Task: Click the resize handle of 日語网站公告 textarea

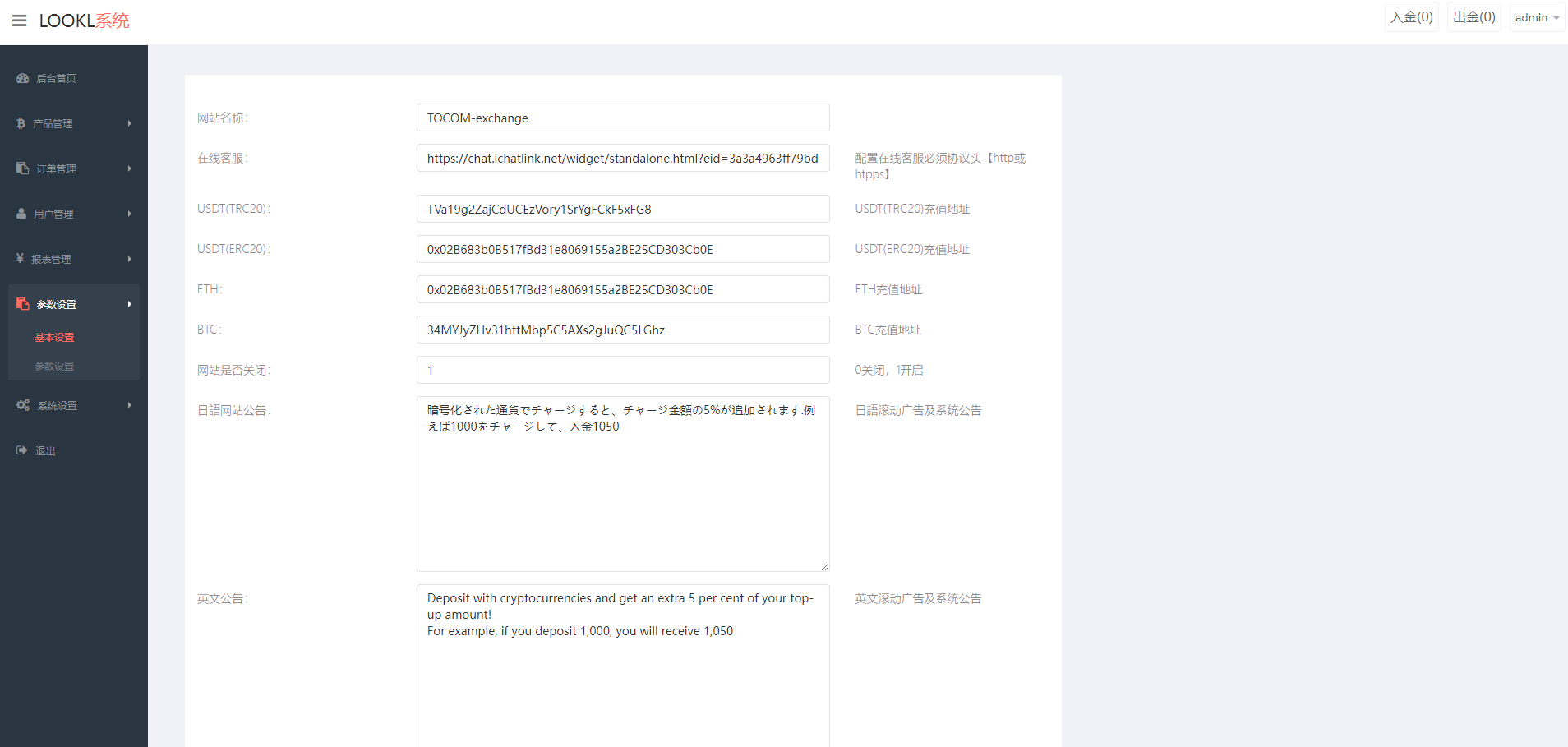Action: 824,566
